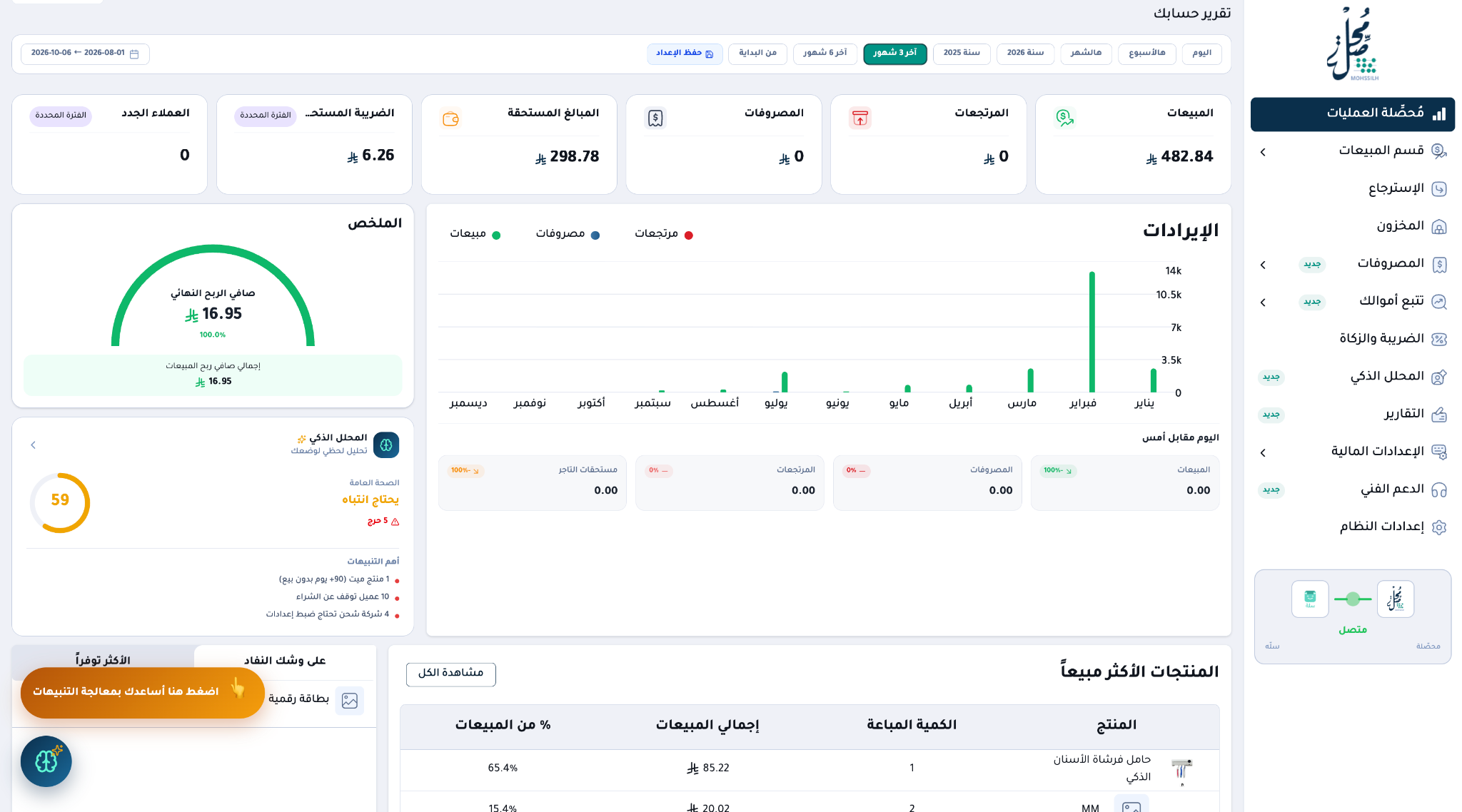Select the سنة 2025 filter
Screen dimensions: 1462x812
[962, 54]
